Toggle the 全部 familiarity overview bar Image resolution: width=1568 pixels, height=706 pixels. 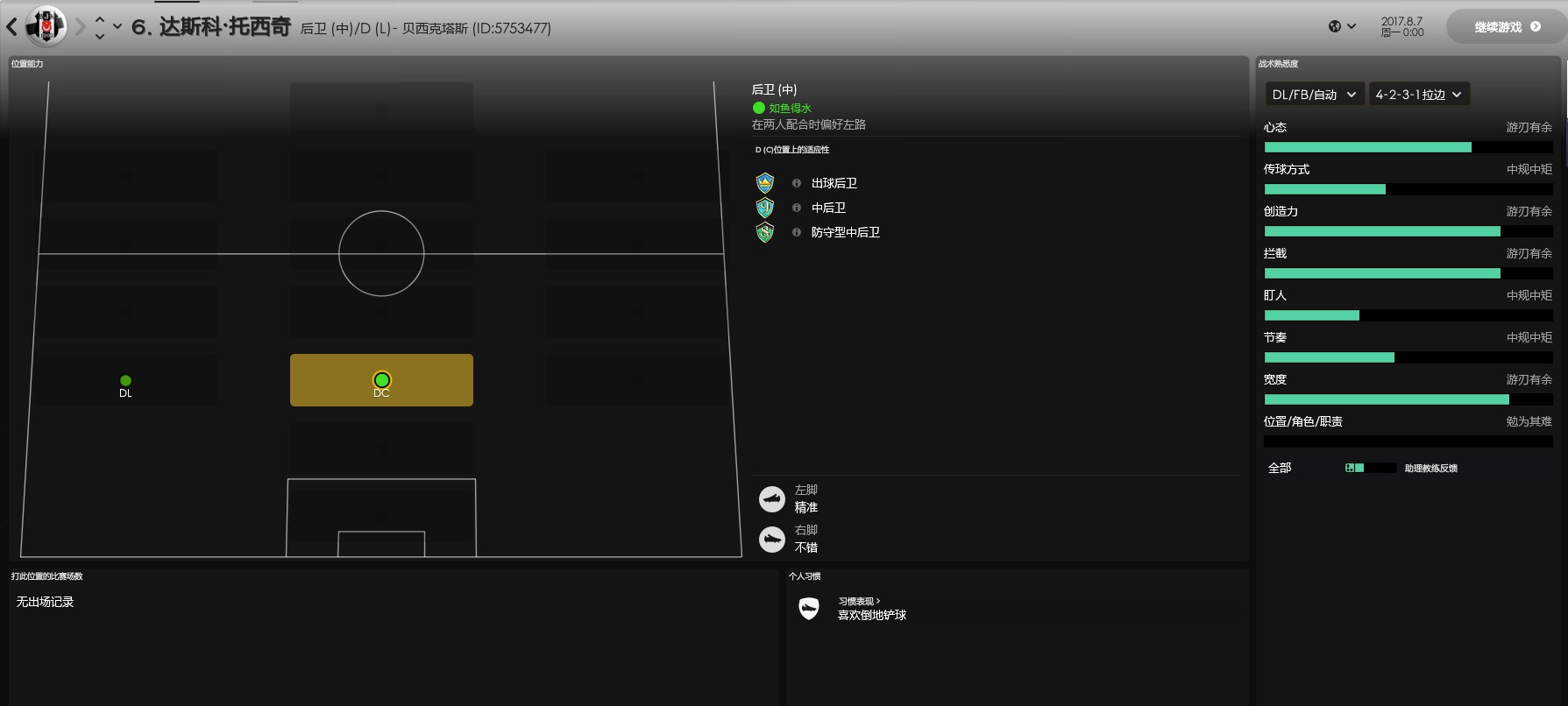1371,468
